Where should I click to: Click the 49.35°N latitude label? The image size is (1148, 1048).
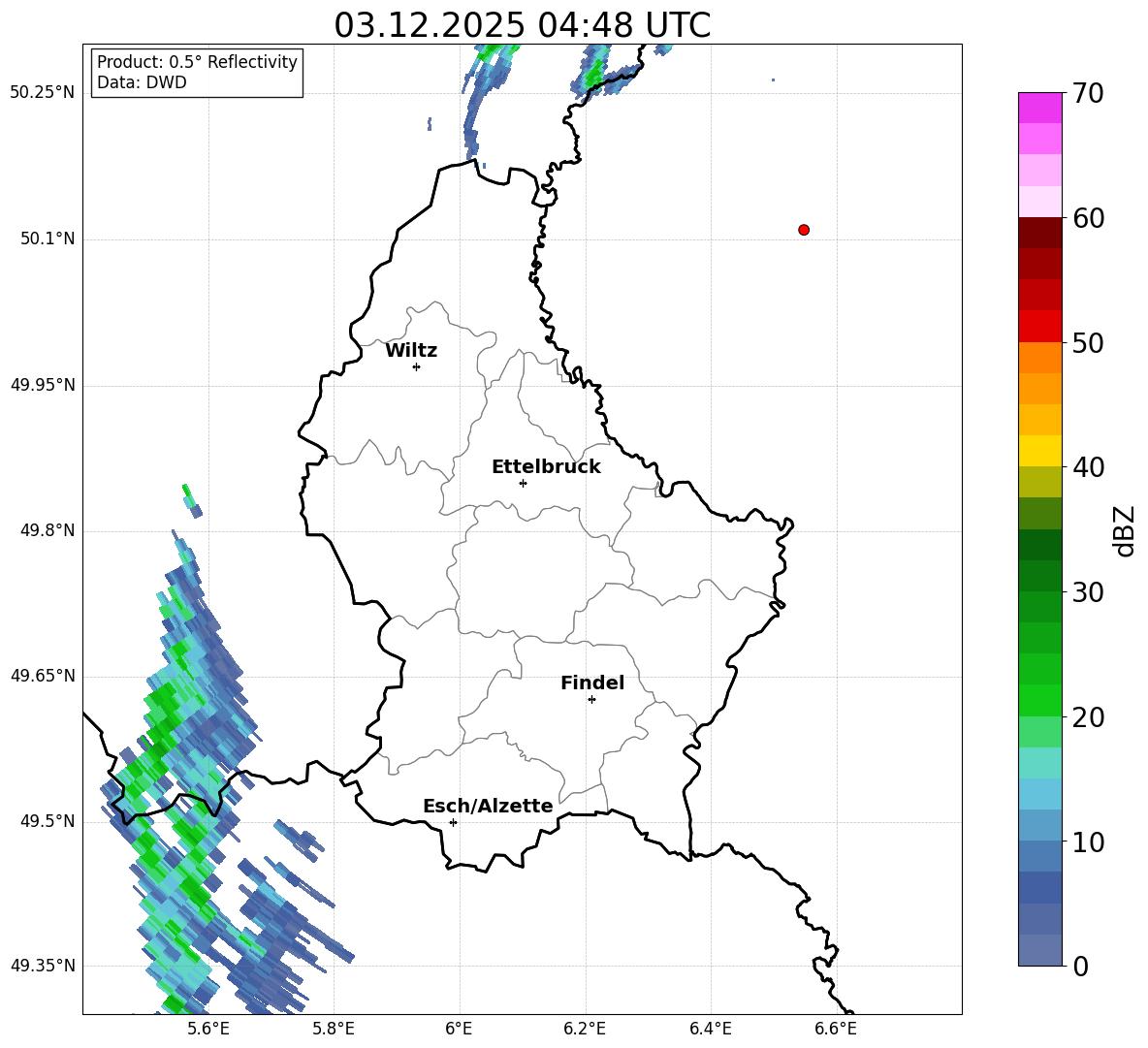coord(43,966)
